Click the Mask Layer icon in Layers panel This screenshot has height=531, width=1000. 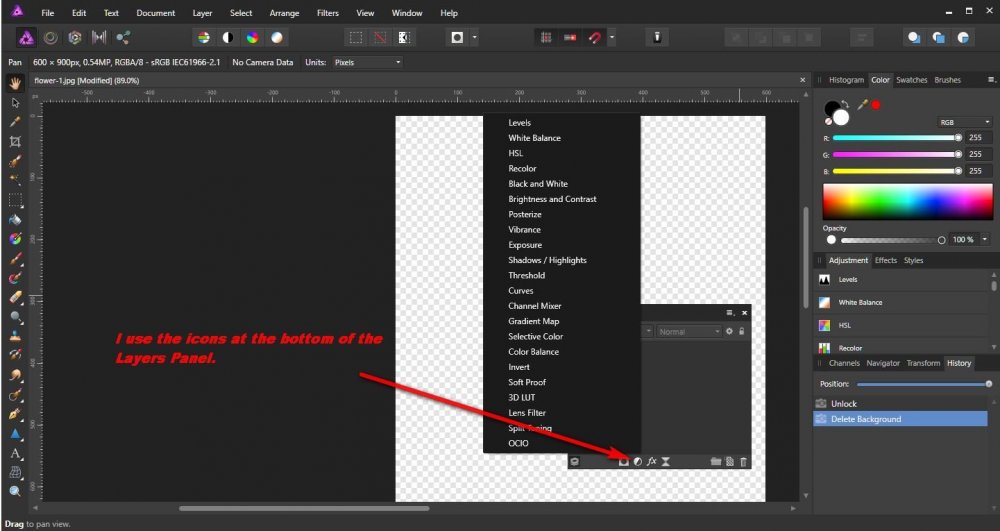point(623,461)
